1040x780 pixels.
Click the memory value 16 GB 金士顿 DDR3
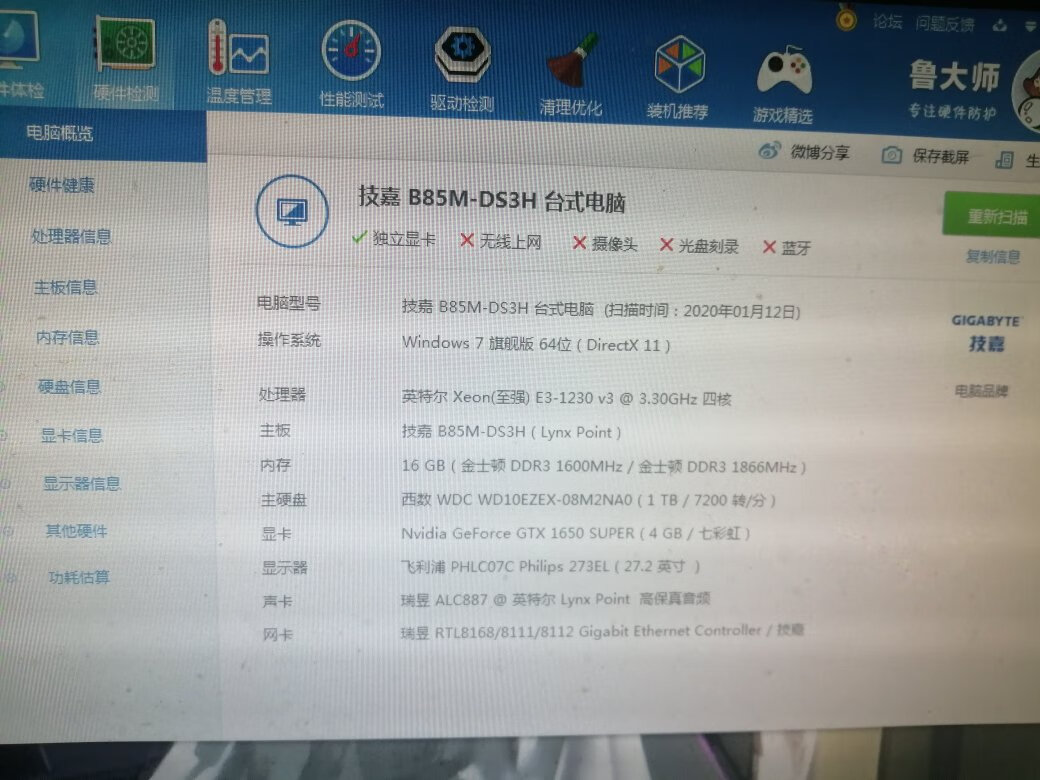pyautogui.click(x=604, y=466)
